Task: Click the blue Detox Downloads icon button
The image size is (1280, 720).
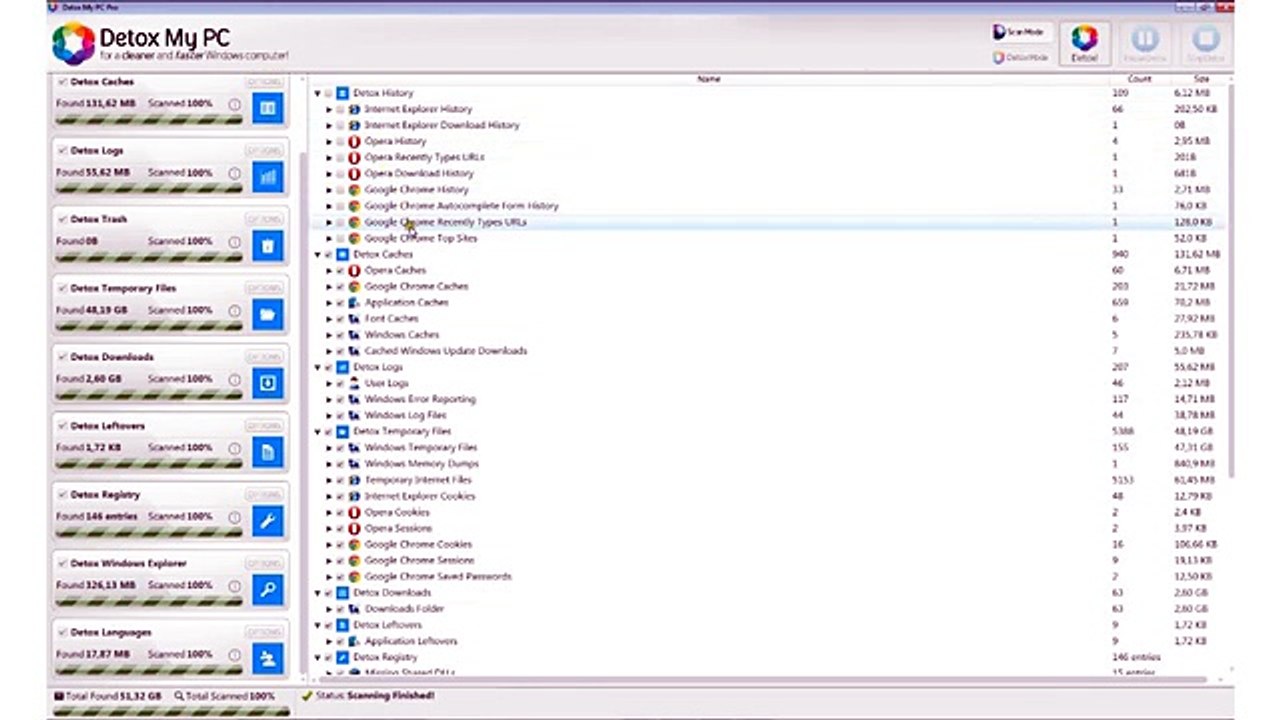Action: tap(267, 383)
